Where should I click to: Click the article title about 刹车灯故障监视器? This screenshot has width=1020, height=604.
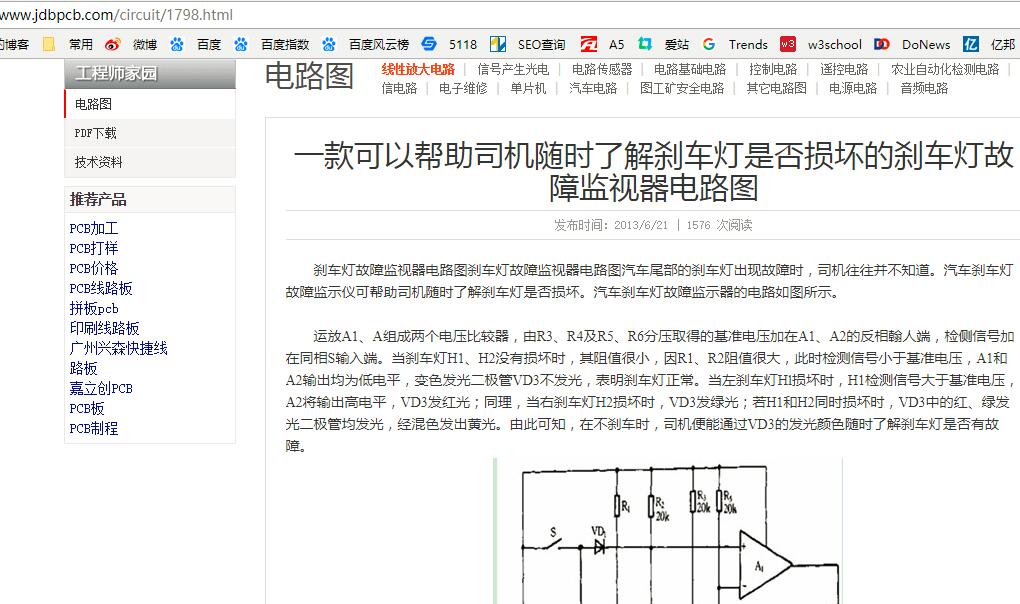[653, 172]
